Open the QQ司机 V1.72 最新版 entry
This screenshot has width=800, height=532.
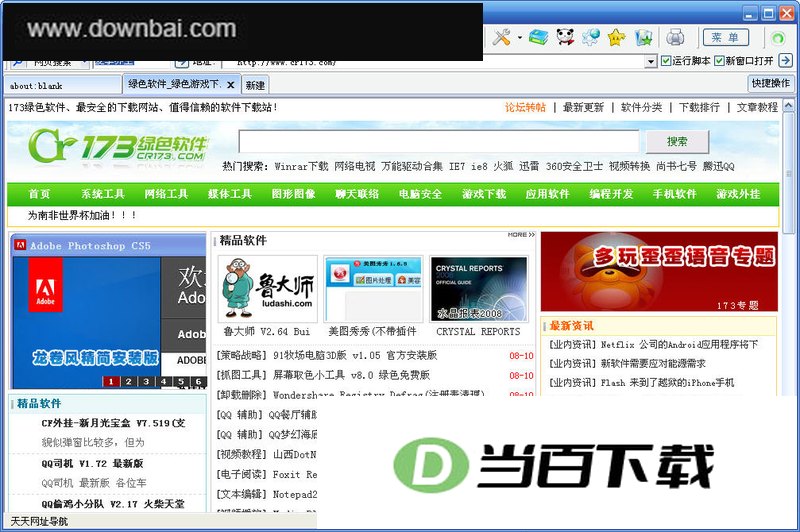pyautogui.click(x=92, y=463)
